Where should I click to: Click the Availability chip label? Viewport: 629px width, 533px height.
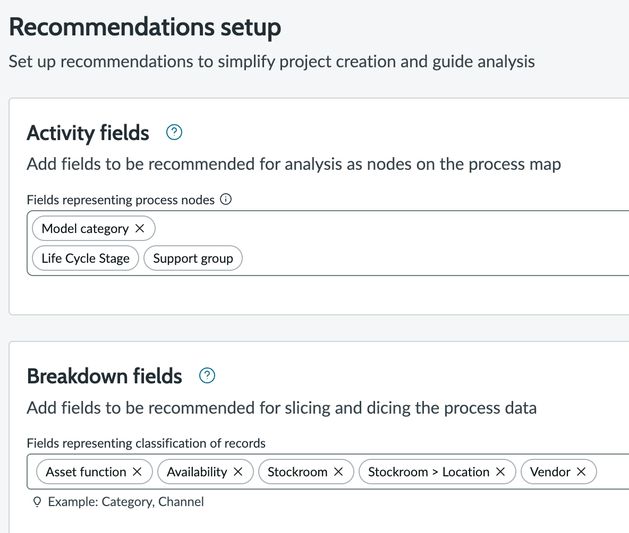tap(197, 472)
